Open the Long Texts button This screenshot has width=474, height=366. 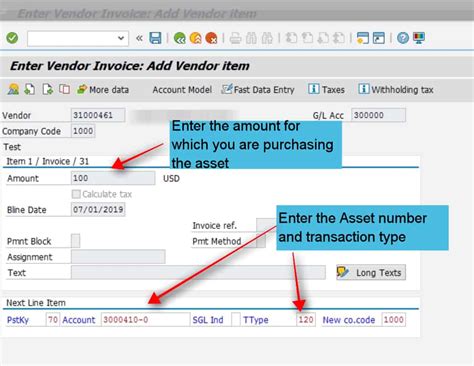click(371, 272)
